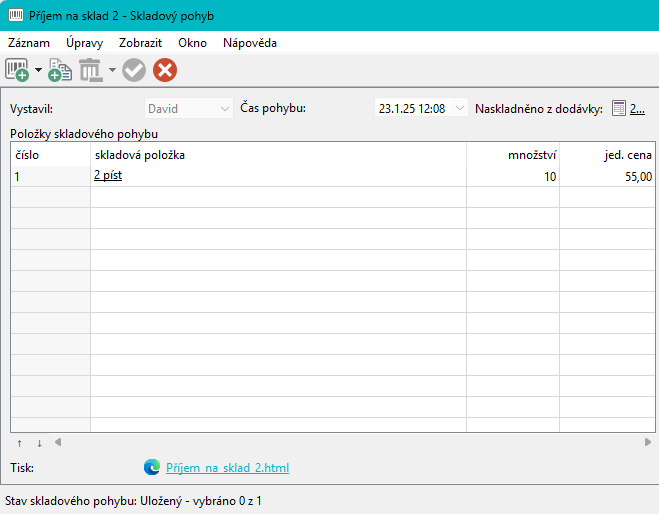Open the Nápověda menu
659x514 pixels.
point(250,43)
